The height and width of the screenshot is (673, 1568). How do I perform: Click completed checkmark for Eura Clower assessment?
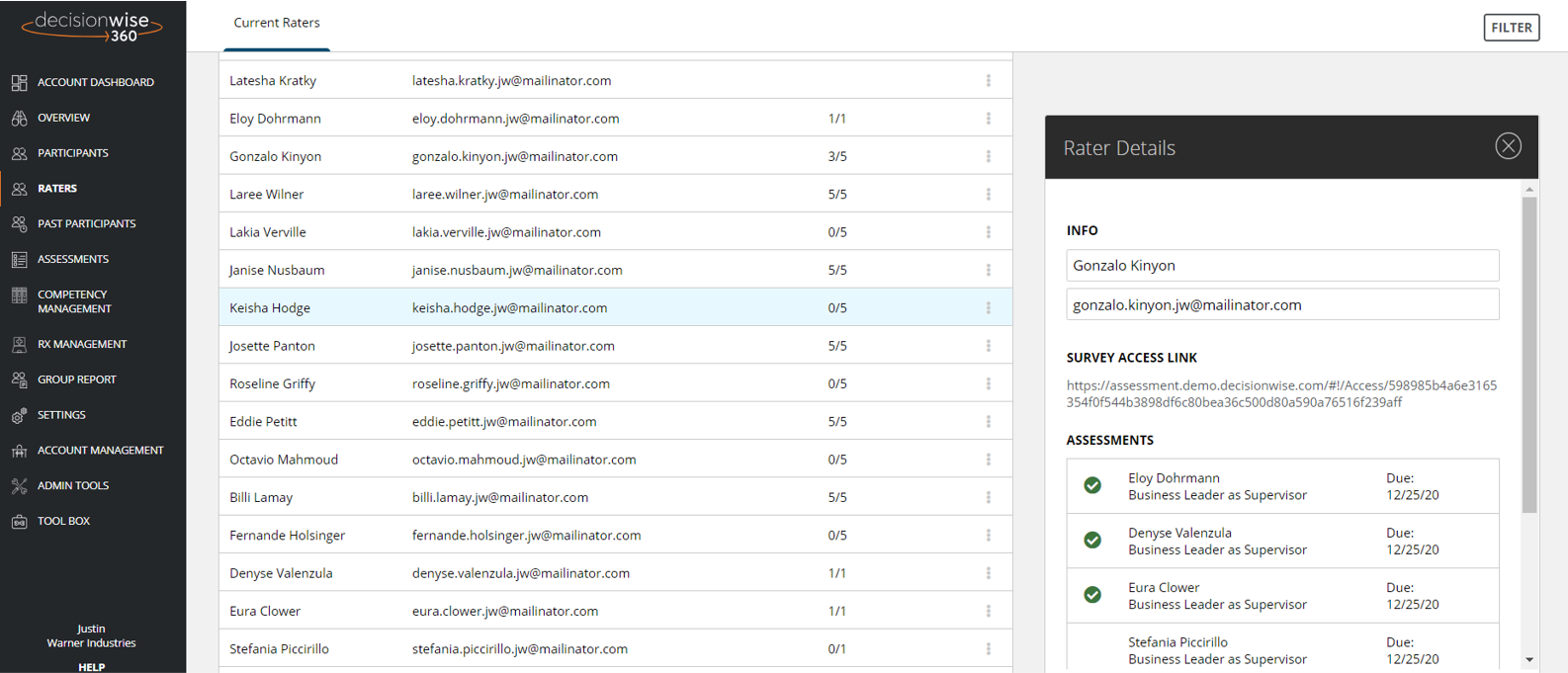click(1092, 595)
